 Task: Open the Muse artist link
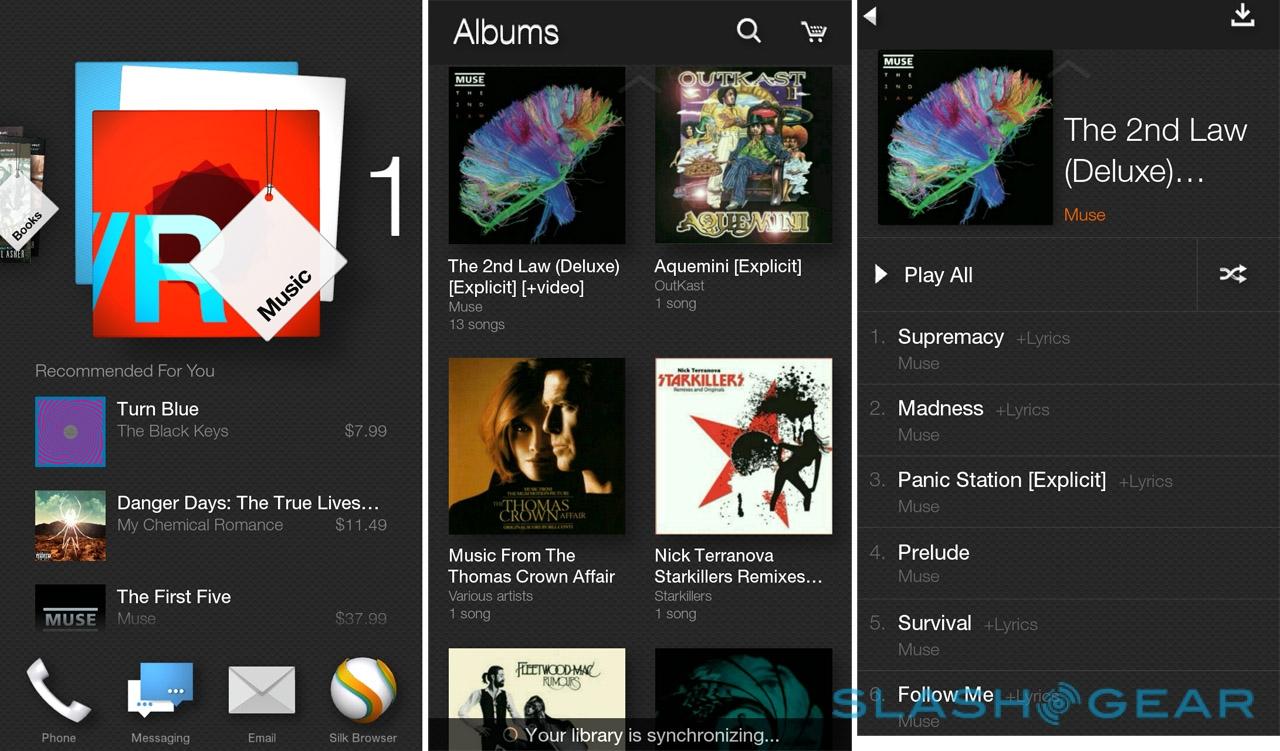click(x=1084, y=215)
